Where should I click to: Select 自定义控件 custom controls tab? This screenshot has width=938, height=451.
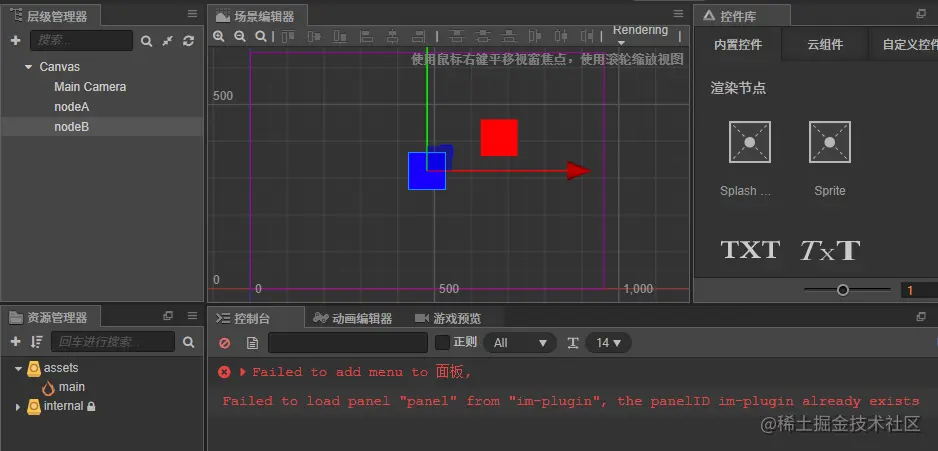903,44
